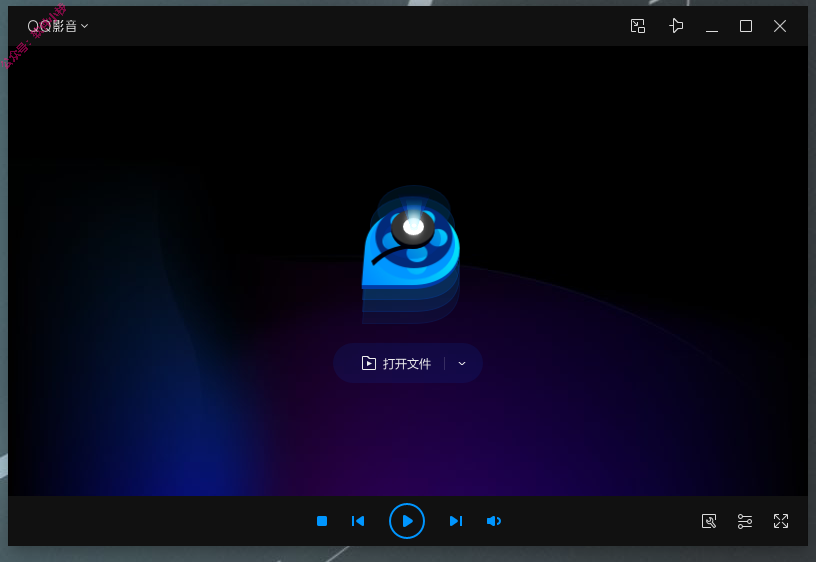Skip to the next track

pos(455,521)
